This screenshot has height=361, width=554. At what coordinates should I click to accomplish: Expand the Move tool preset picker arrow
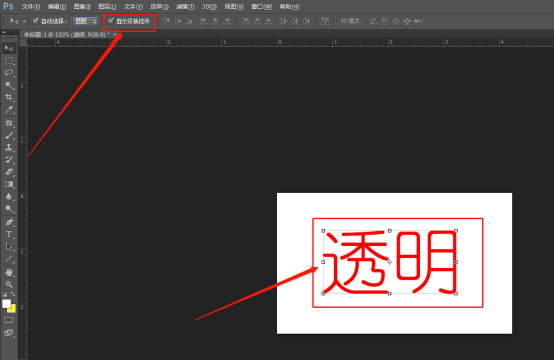[x=24, y=22]
